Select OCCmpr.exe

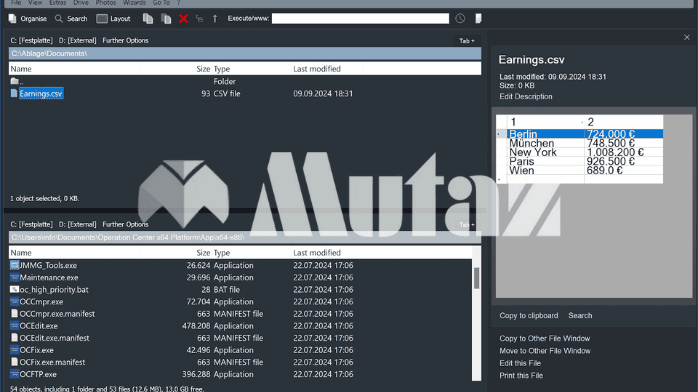(41, 302)
